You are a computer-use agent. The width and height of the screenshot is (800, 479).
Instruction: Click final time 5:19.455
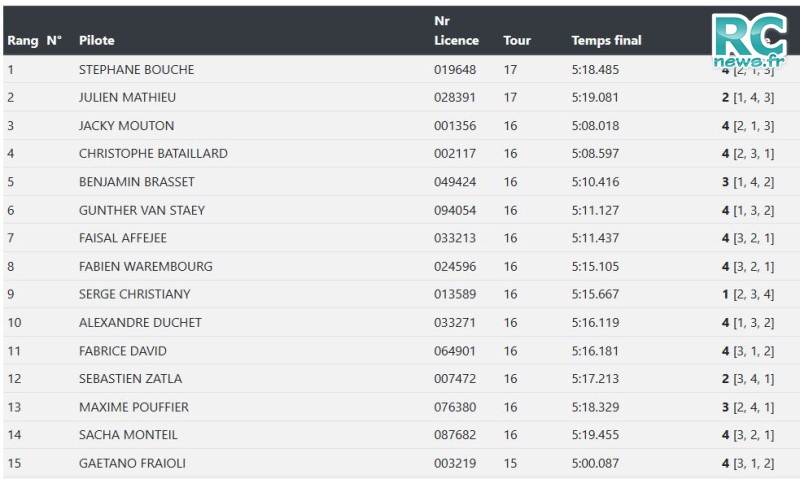click(595, 435)
